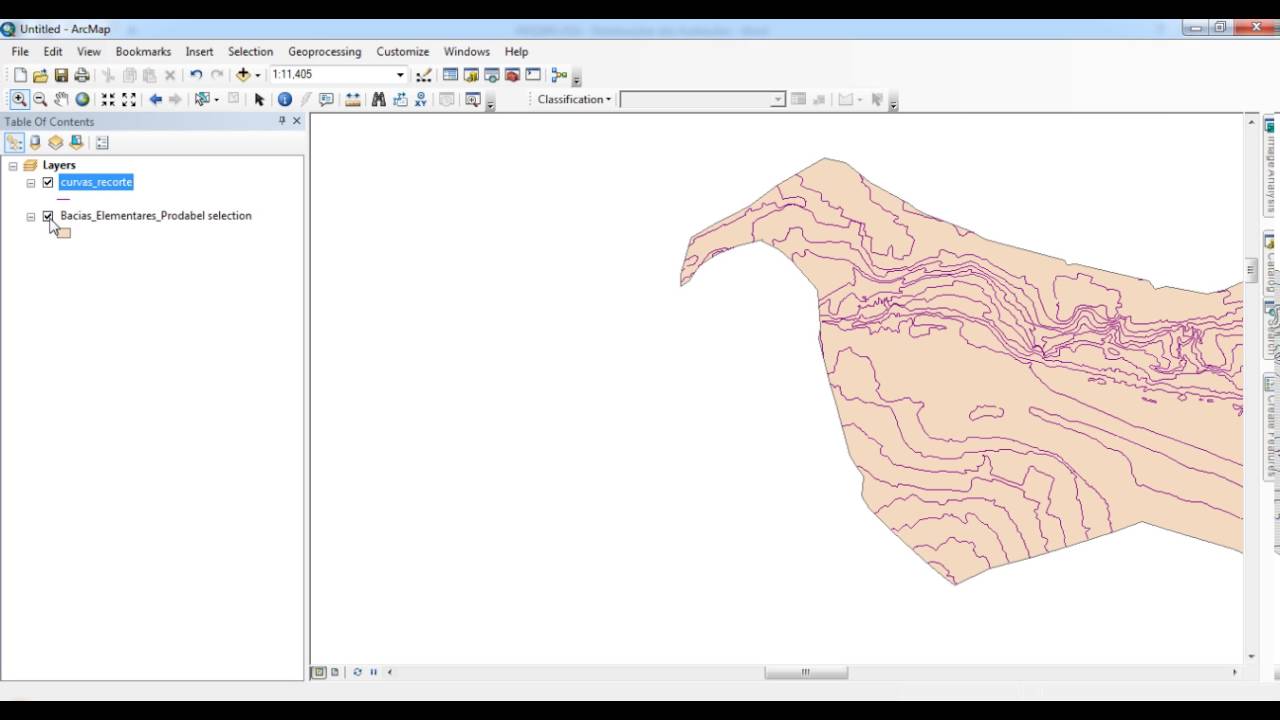
Task: Zoom to Full Extent globe
Action: 82,99
